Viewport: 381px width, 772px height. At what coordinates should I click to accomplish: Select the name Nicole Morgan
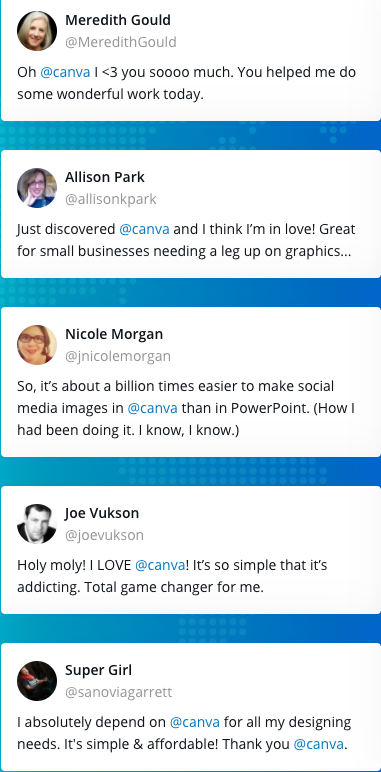(114, 334)
